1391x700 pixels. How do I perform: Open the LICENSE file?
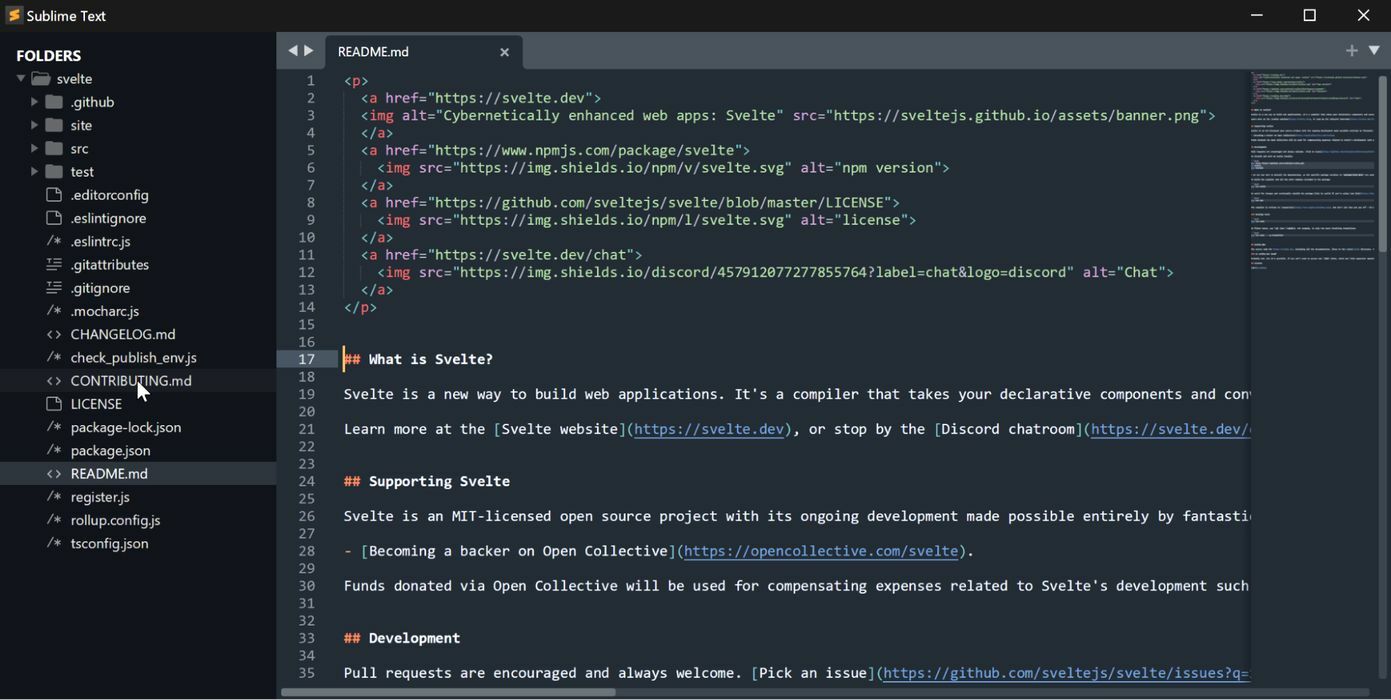pos(96,404)
